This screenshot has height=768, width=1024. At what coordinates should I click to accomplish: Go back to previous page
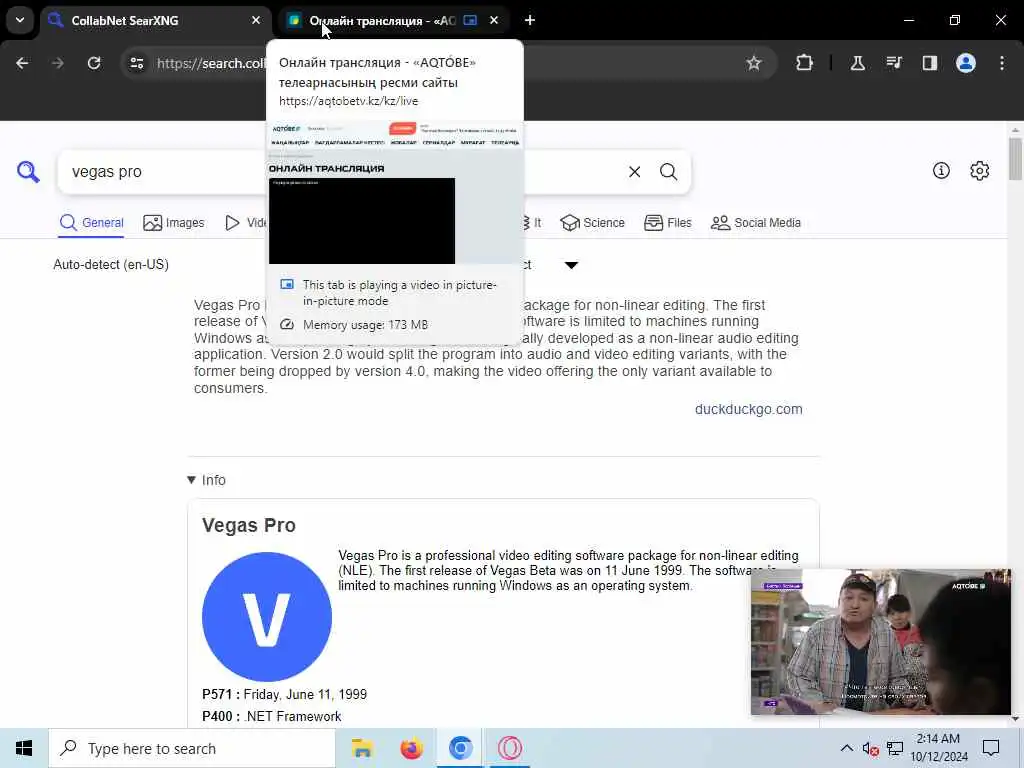22,63
